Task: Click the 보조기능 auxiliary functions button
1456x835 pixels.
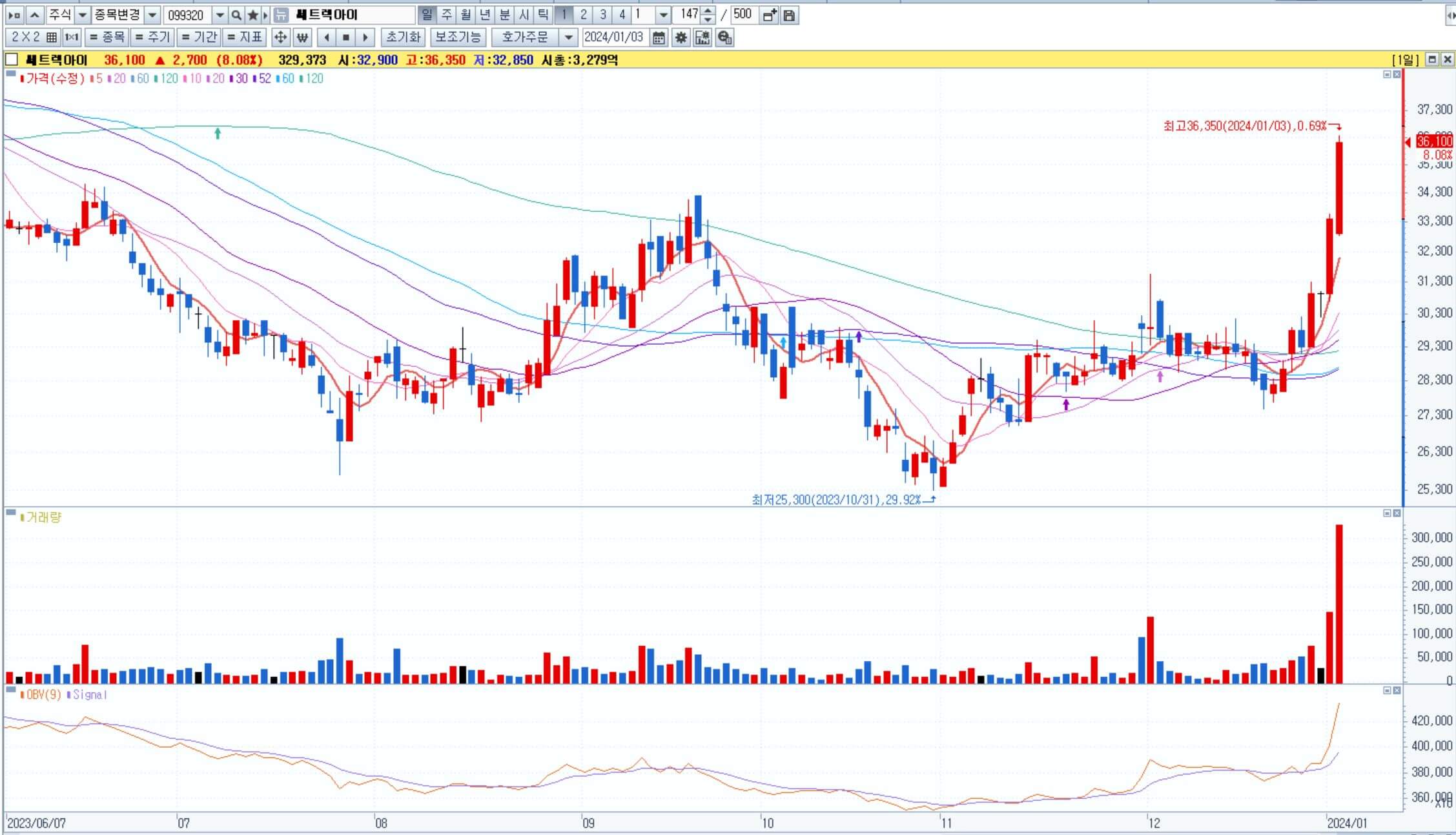Action: 458,37
